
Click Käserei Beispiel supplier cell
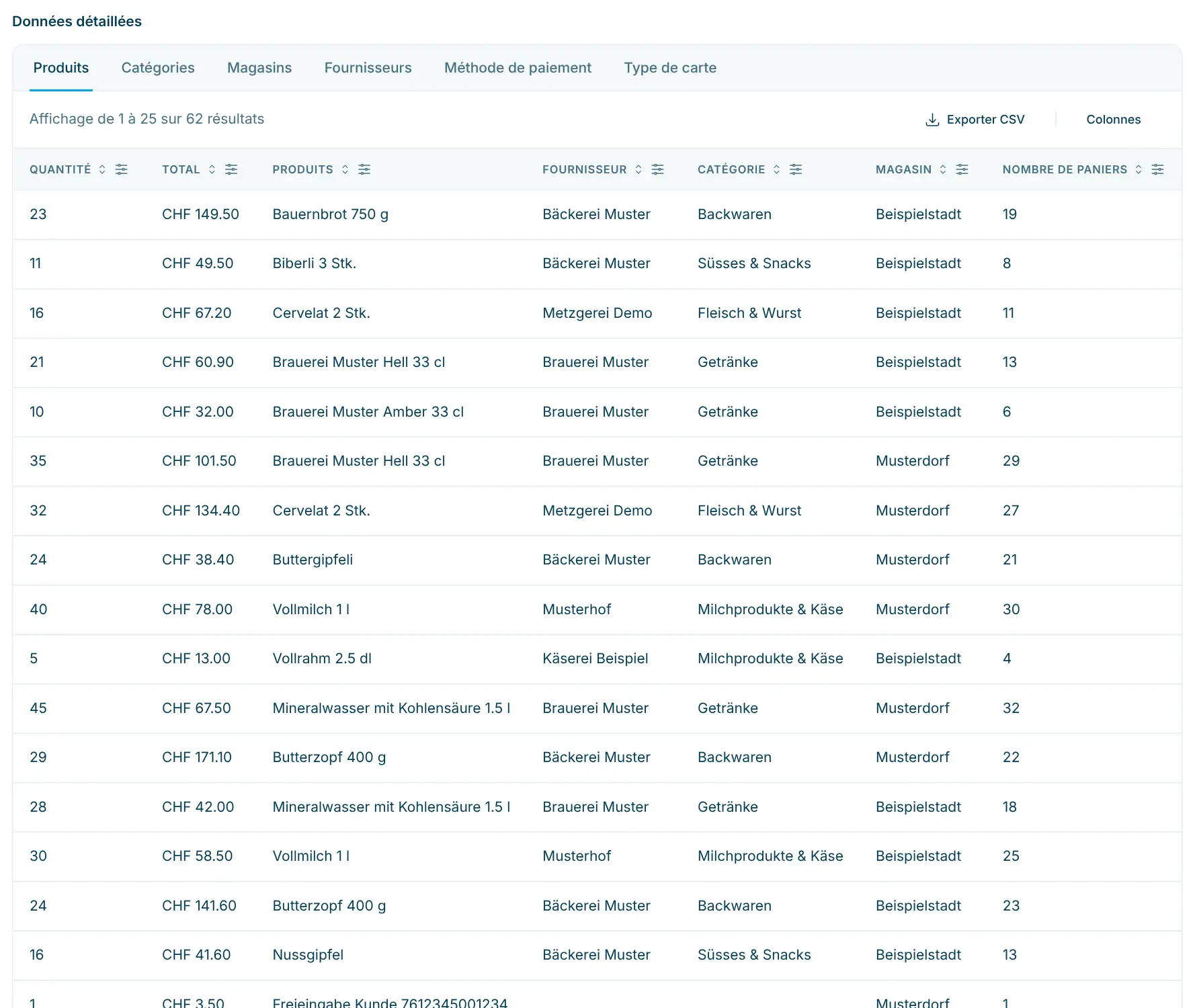pyautogui.click(x=595, y=659)
